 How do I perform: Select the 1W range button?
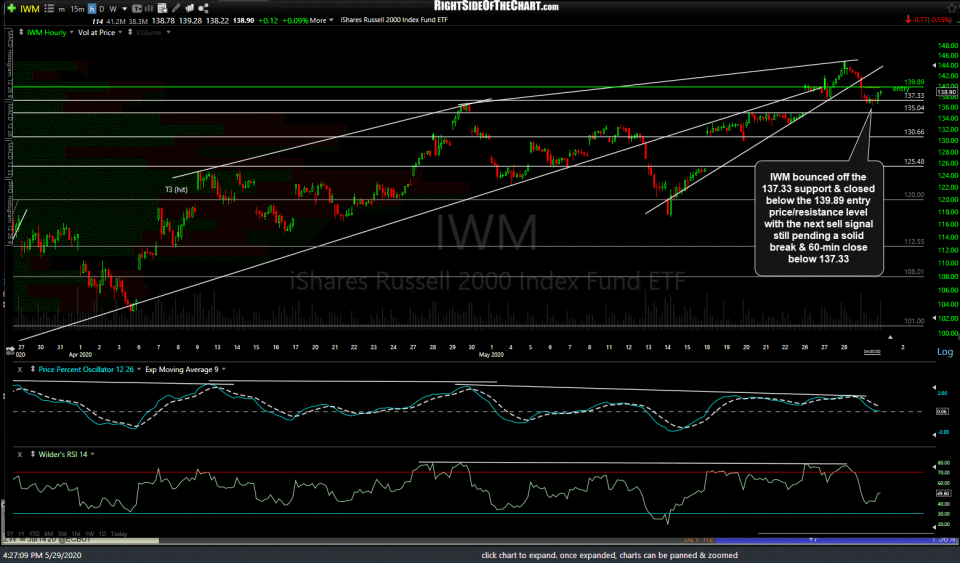[x=89, y=534]
